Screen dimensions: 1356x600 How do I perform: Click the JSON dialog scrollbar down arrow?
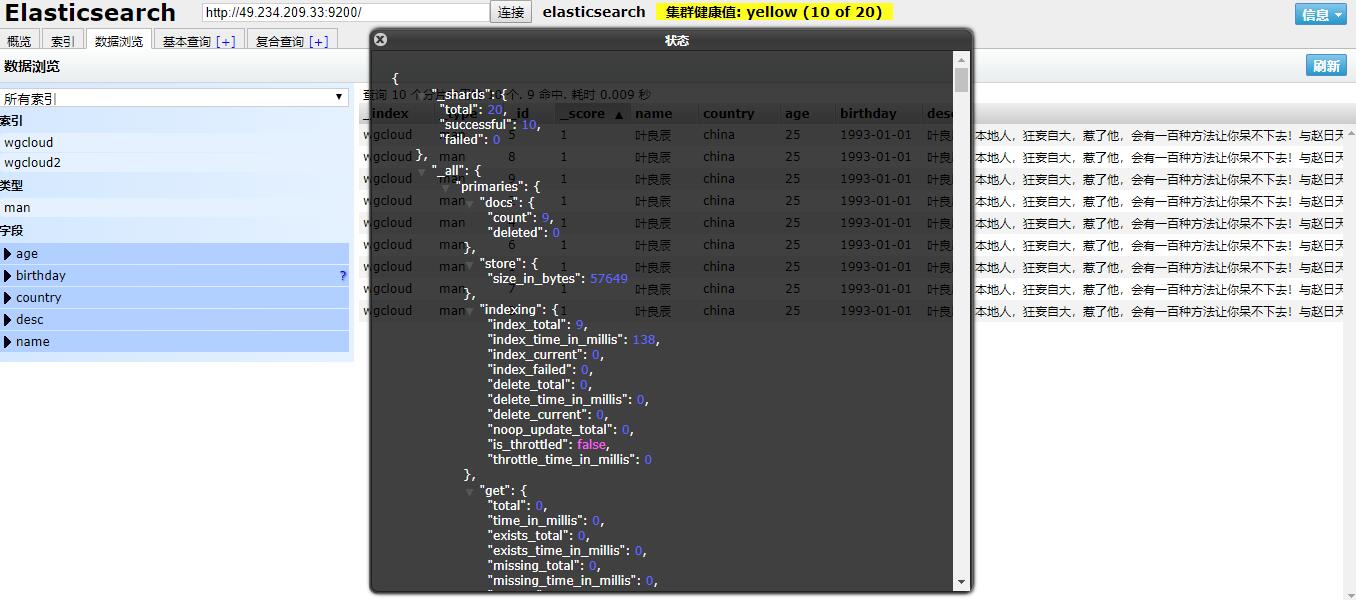click(961, 581)
